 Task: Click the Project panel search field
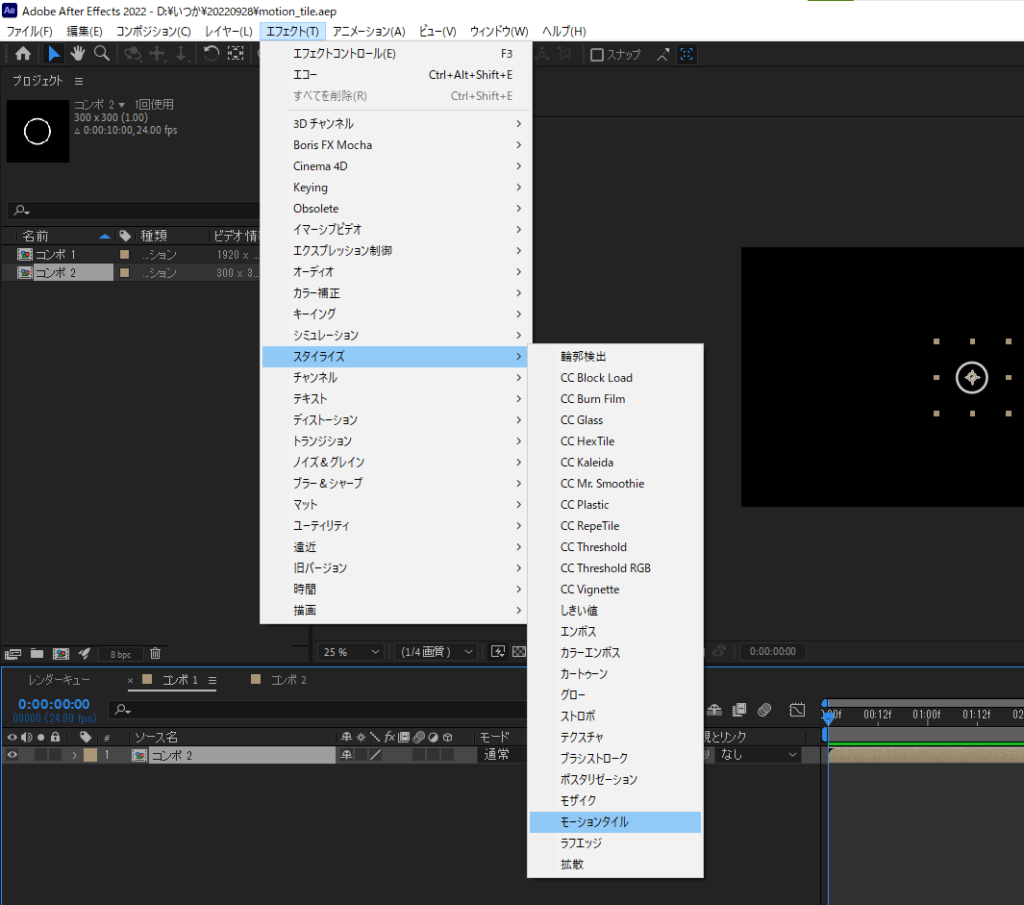click(134, 210)
